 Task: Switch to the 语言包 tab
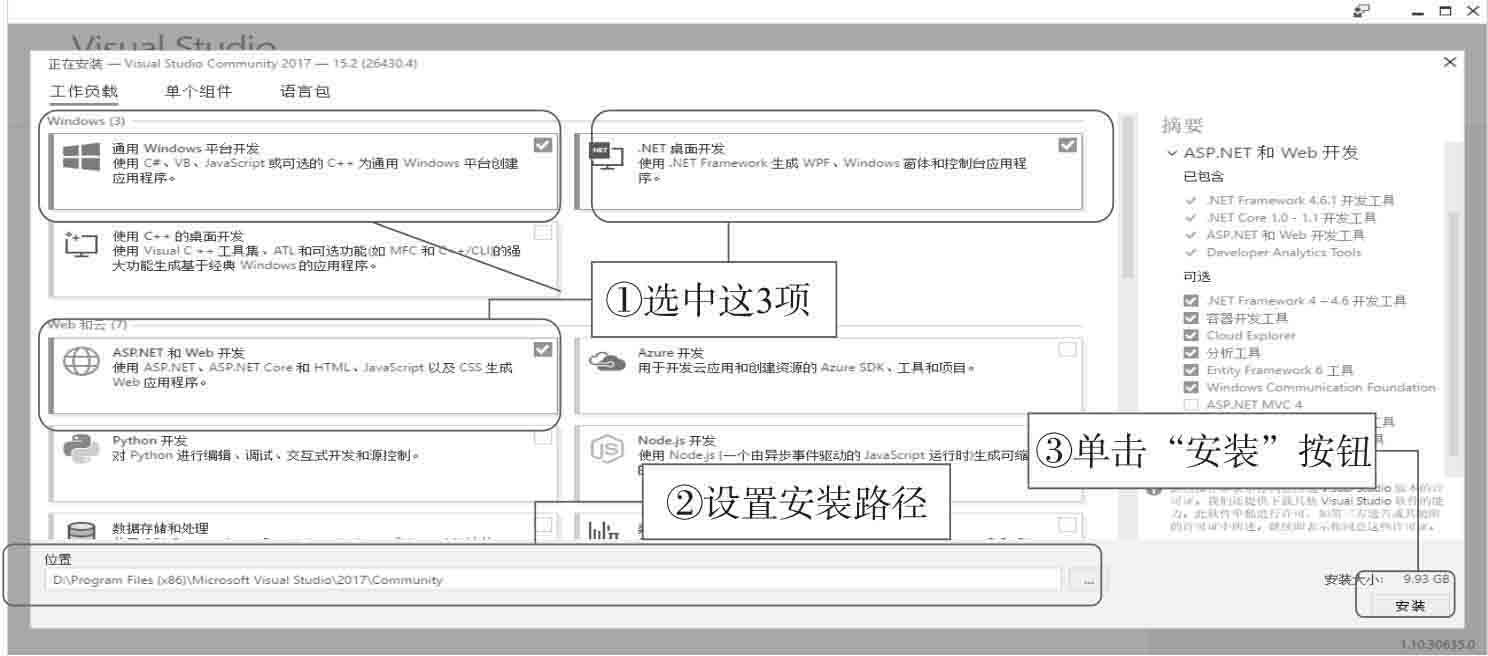(x=305, y=92)
